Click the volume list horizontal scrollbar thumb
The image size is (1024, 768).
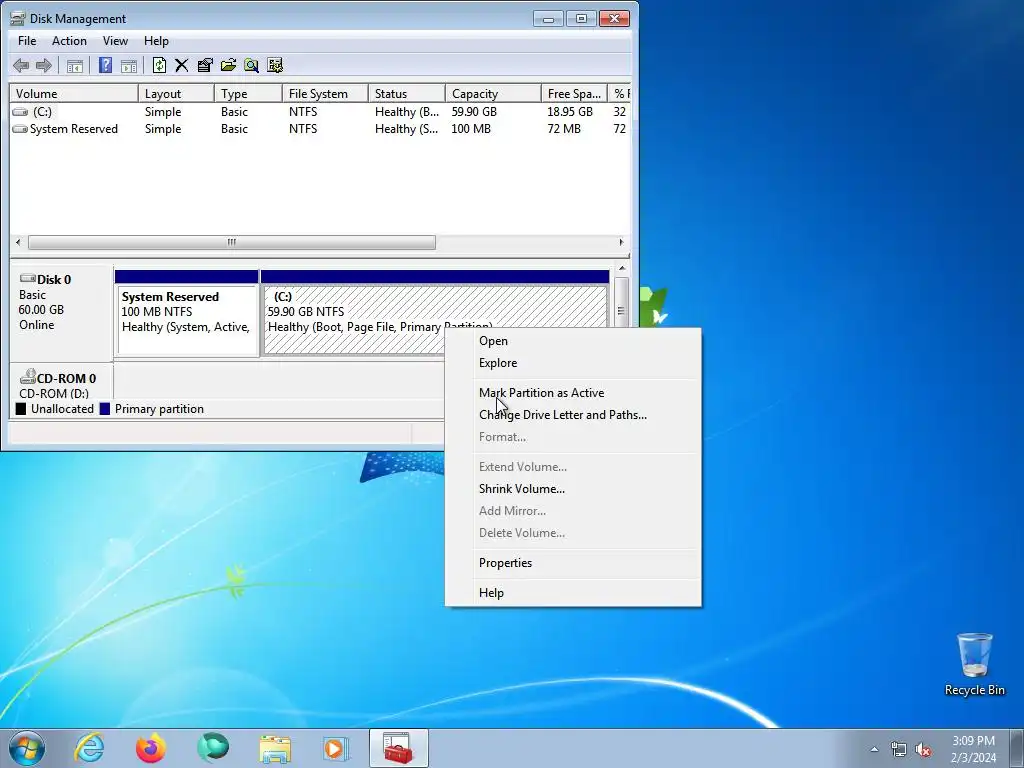click(232, 242)
